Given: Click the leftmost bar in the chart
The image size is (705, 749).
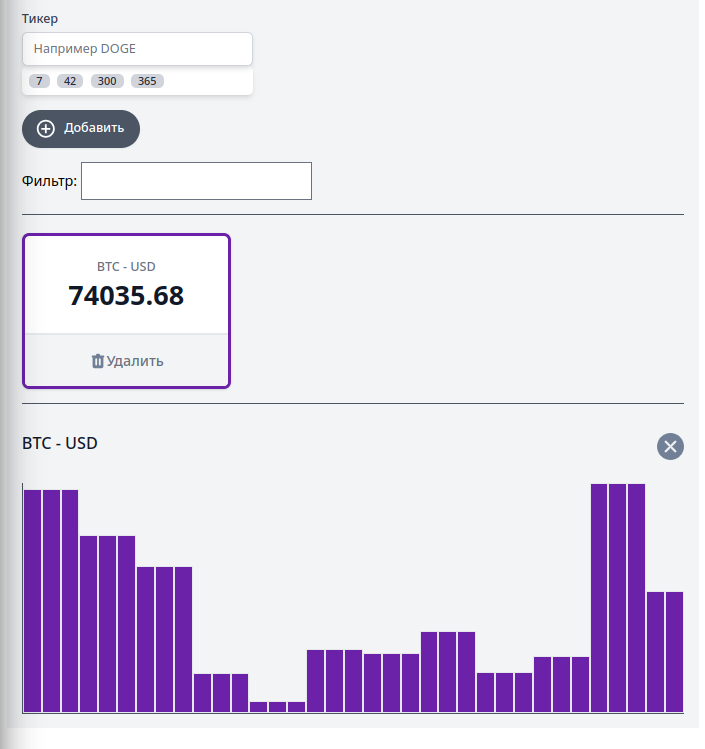Looking at the screenshot, I should (32, 600).
